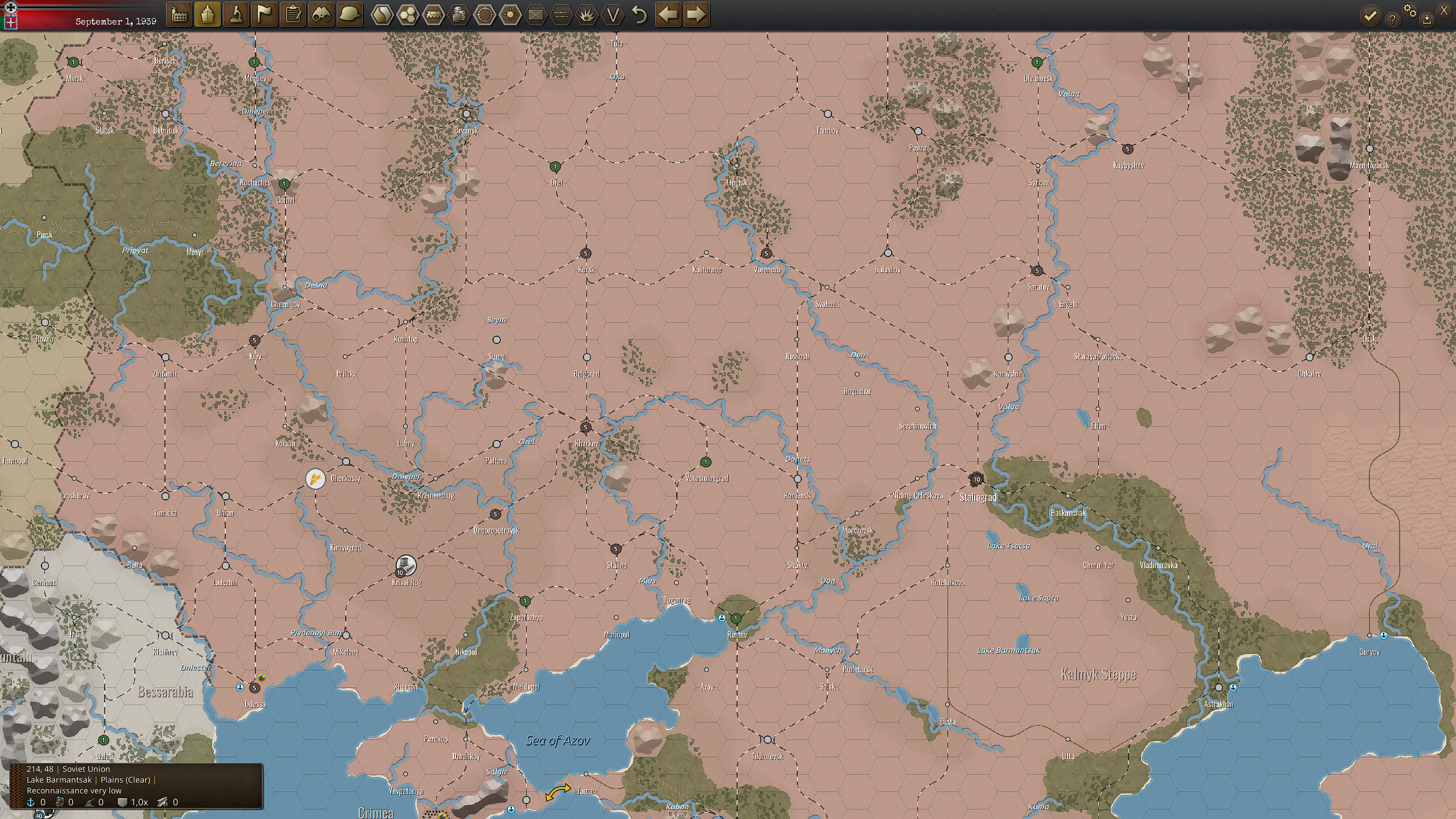Select the naval ship deployment button
This screenshot has width=1456, height=819.
[x=207, y=15]
